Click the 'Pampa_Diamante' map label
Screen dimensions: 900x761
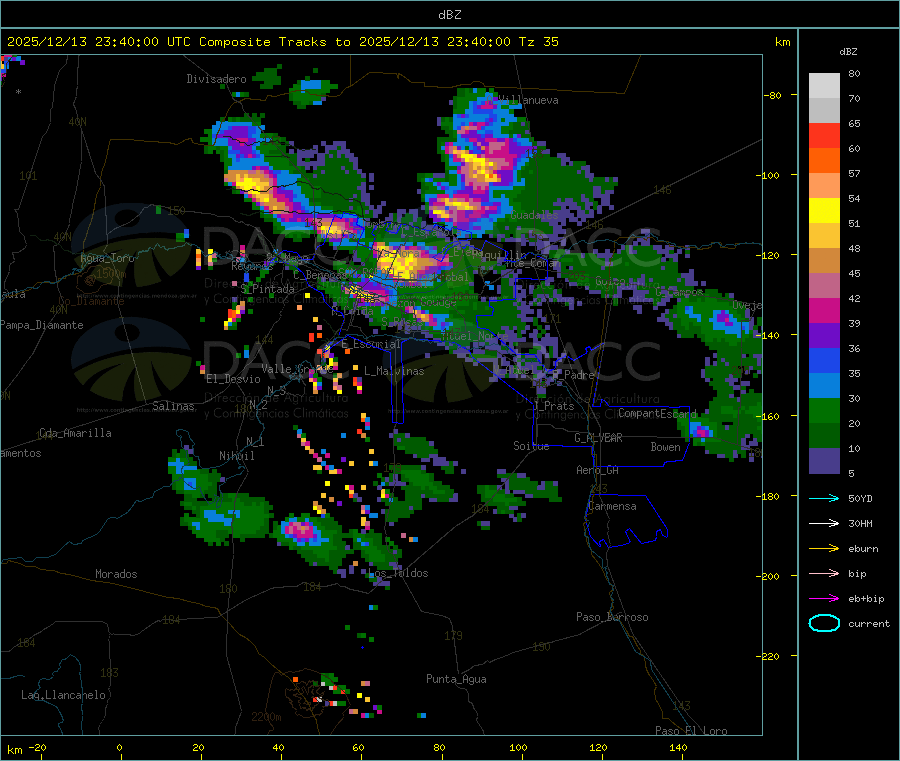[x=42, y=325]
